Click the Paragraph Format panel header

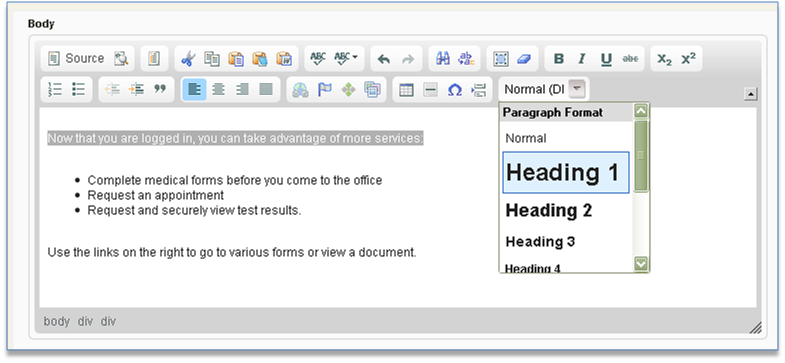(567, 112)
